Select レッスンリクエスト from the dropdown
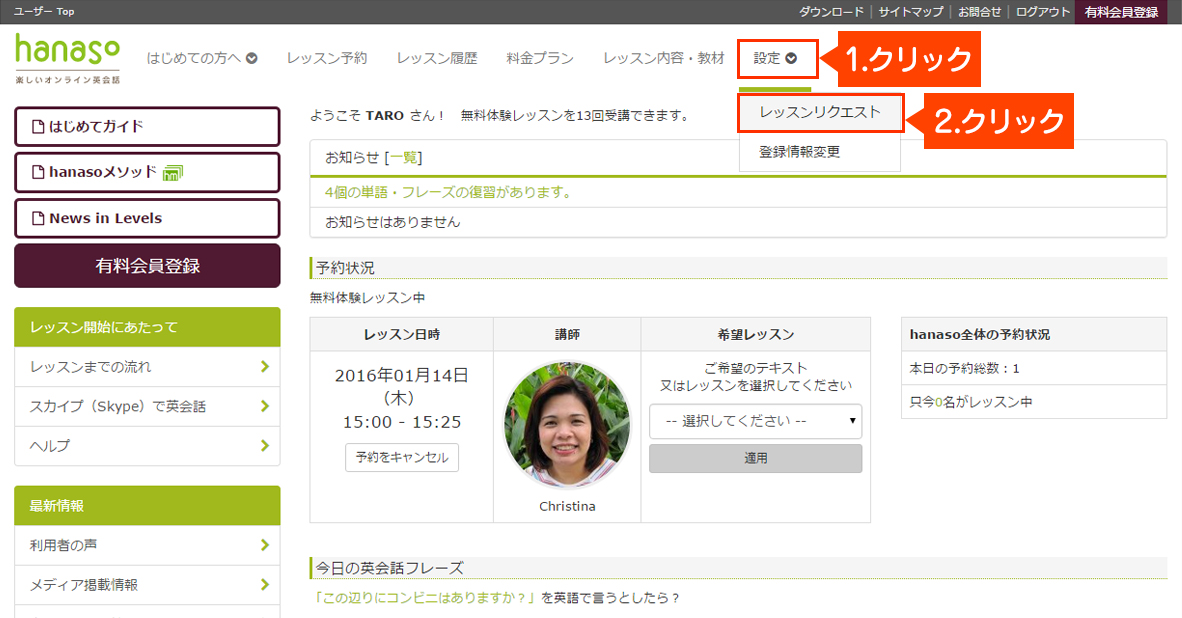Screen dimensions: 1182x618 tap(820, 112)
